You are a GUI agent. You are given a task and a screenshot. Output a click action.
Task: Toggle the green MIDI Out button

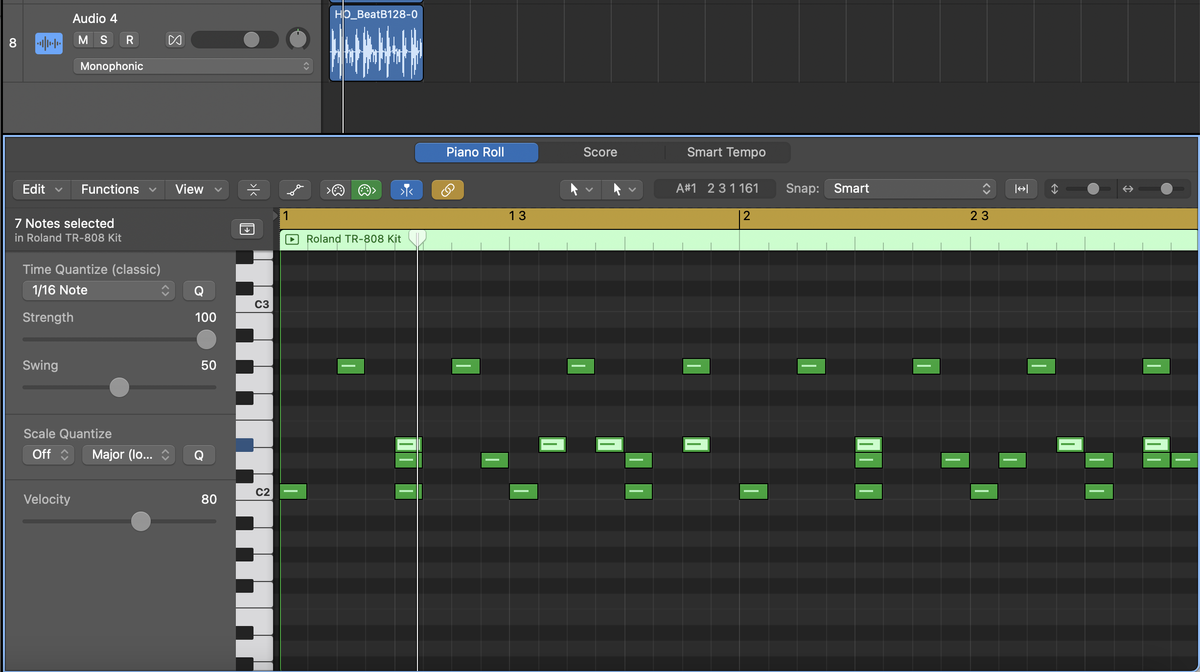click(366, 189)
